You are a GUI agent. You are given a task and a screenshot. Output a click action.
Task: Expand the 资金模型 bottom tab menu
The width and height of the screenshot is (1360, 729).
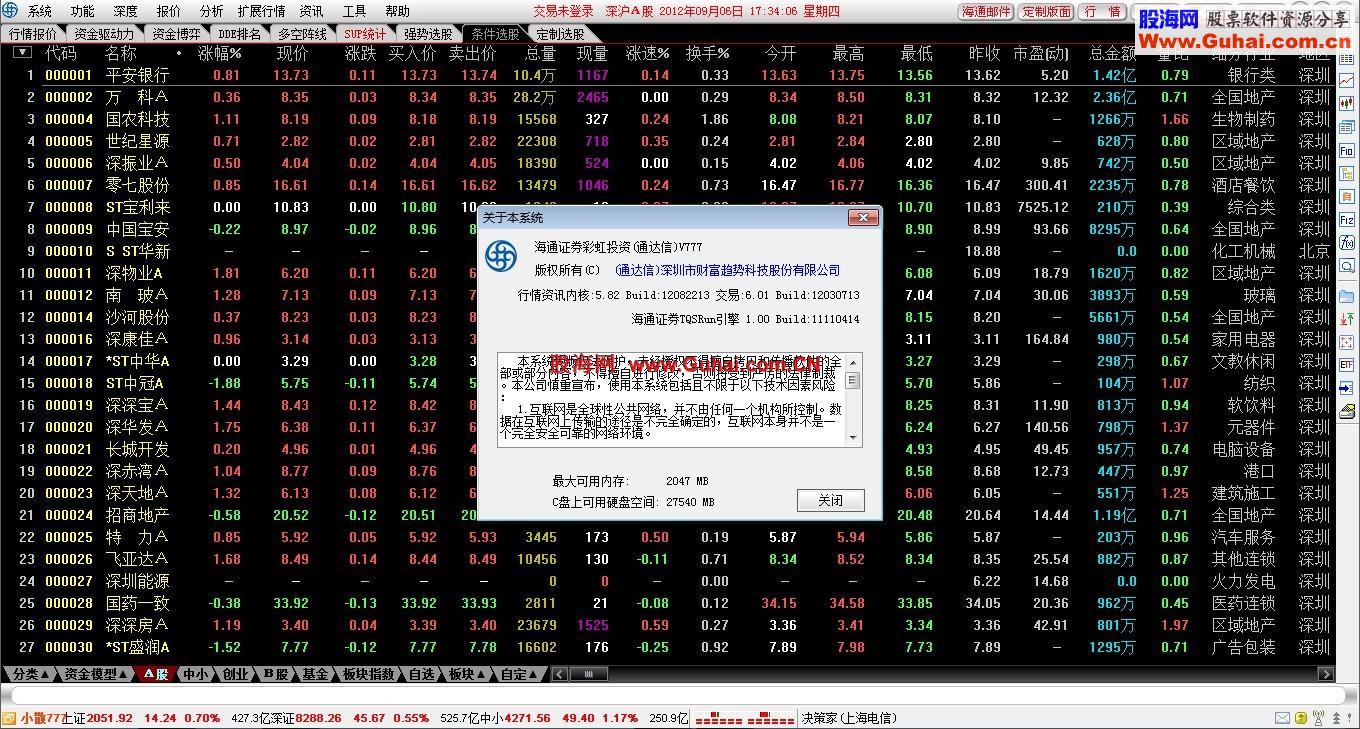[97, 674]
